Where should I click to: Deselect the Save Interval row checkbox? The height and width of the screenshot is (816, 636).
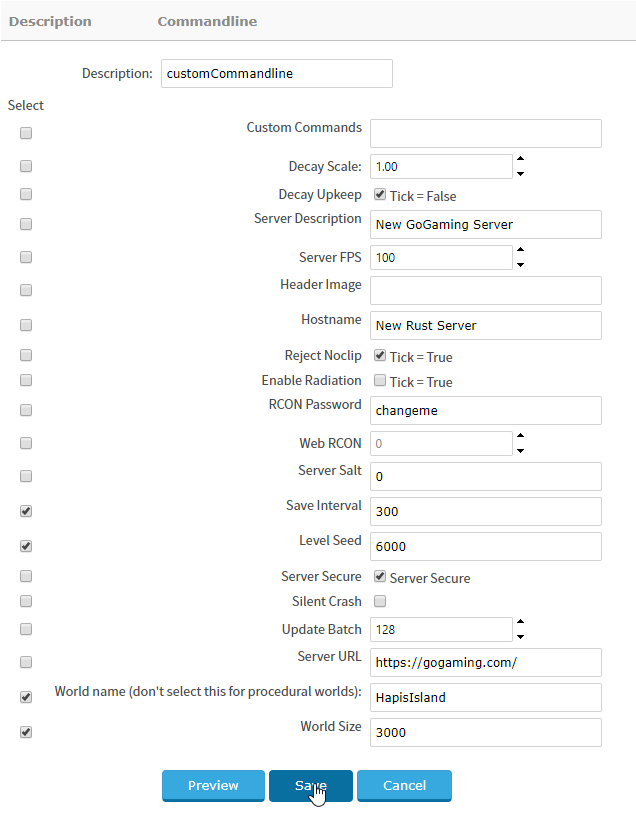26,511
